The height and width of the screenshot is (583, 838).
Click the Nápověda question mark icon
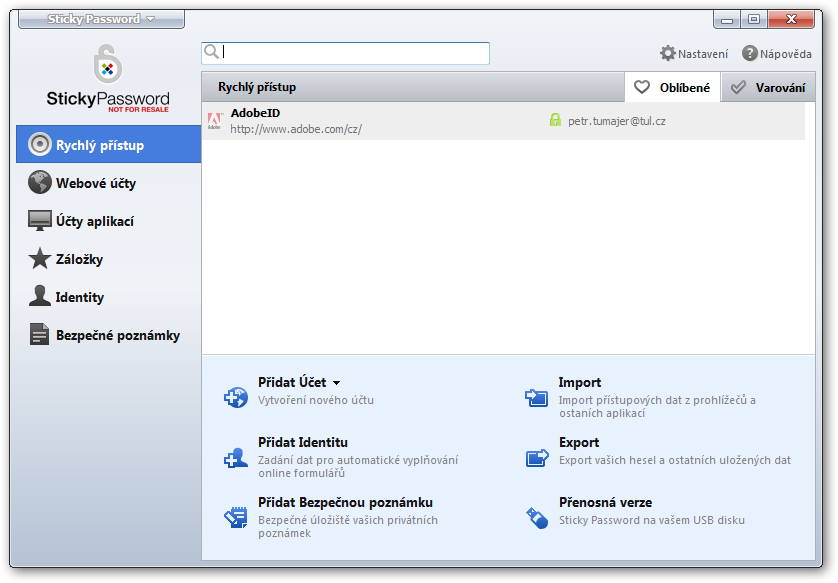coord(750,53)
